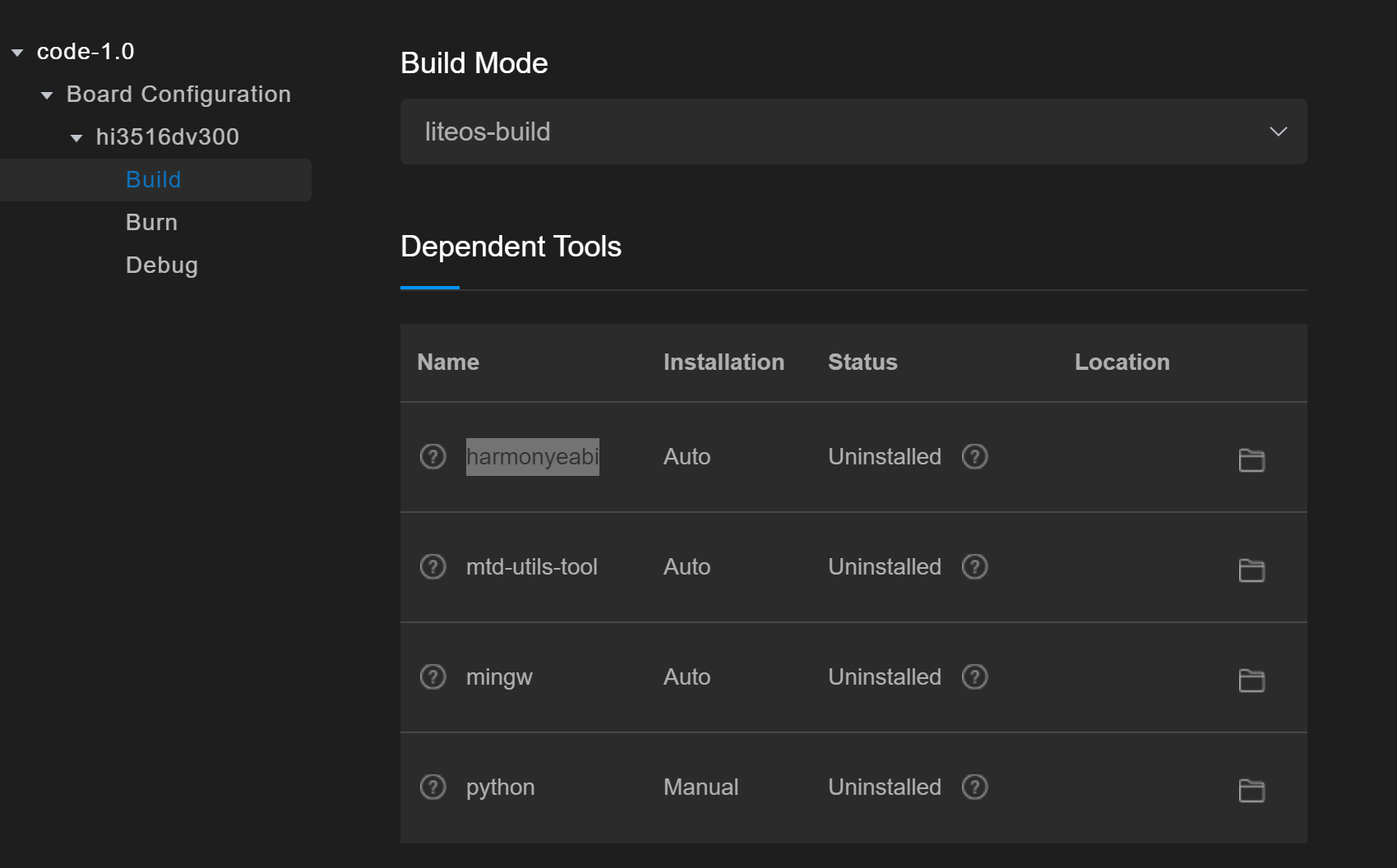Viewport: 1397px width, 868px height.
Task: Show harmonyeabi Uninstalled status help
Action: click(x=974, y=456)
